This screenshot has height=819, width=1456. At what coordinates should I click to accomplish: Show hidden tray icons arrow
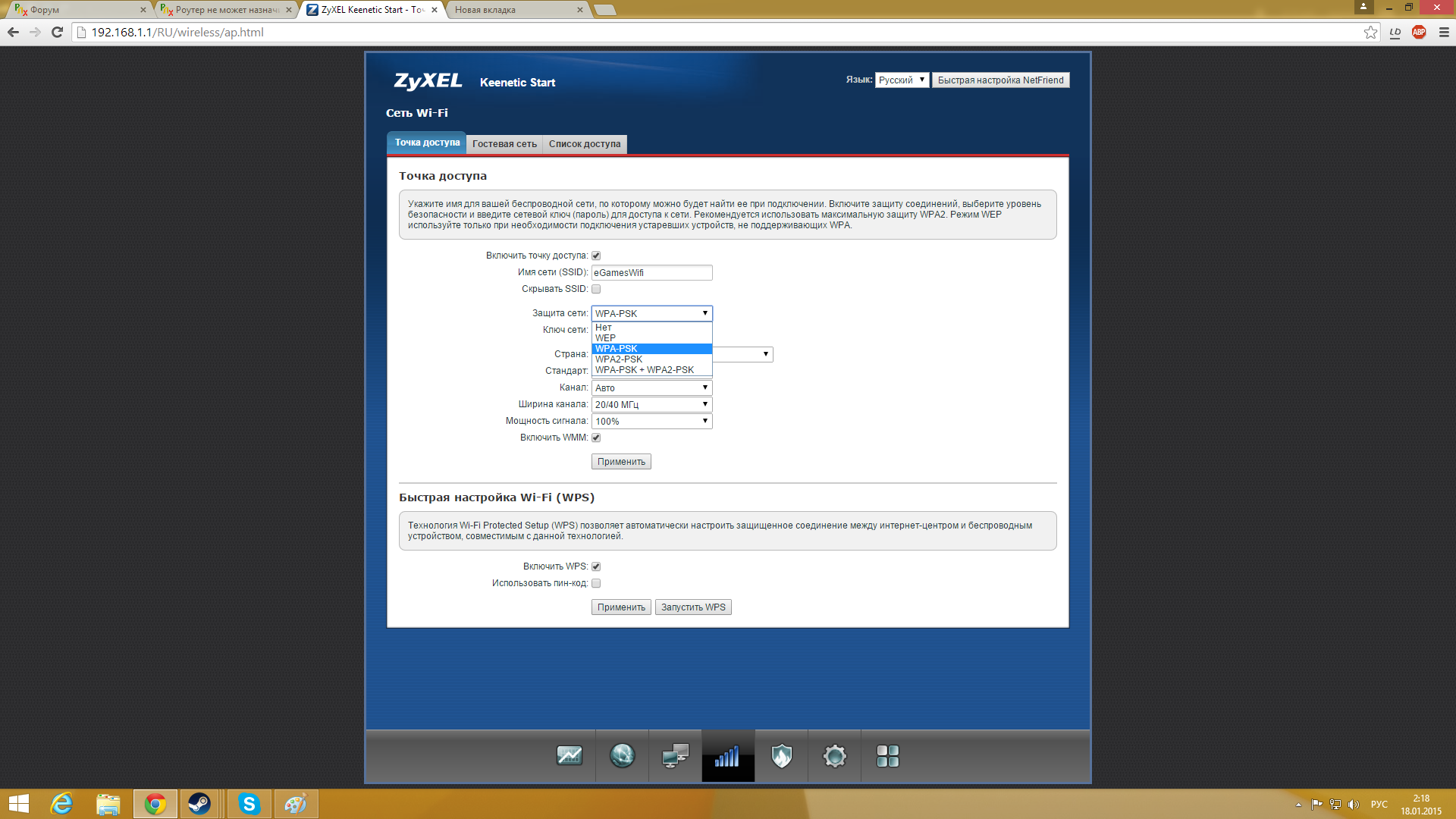click(1298, 805)
